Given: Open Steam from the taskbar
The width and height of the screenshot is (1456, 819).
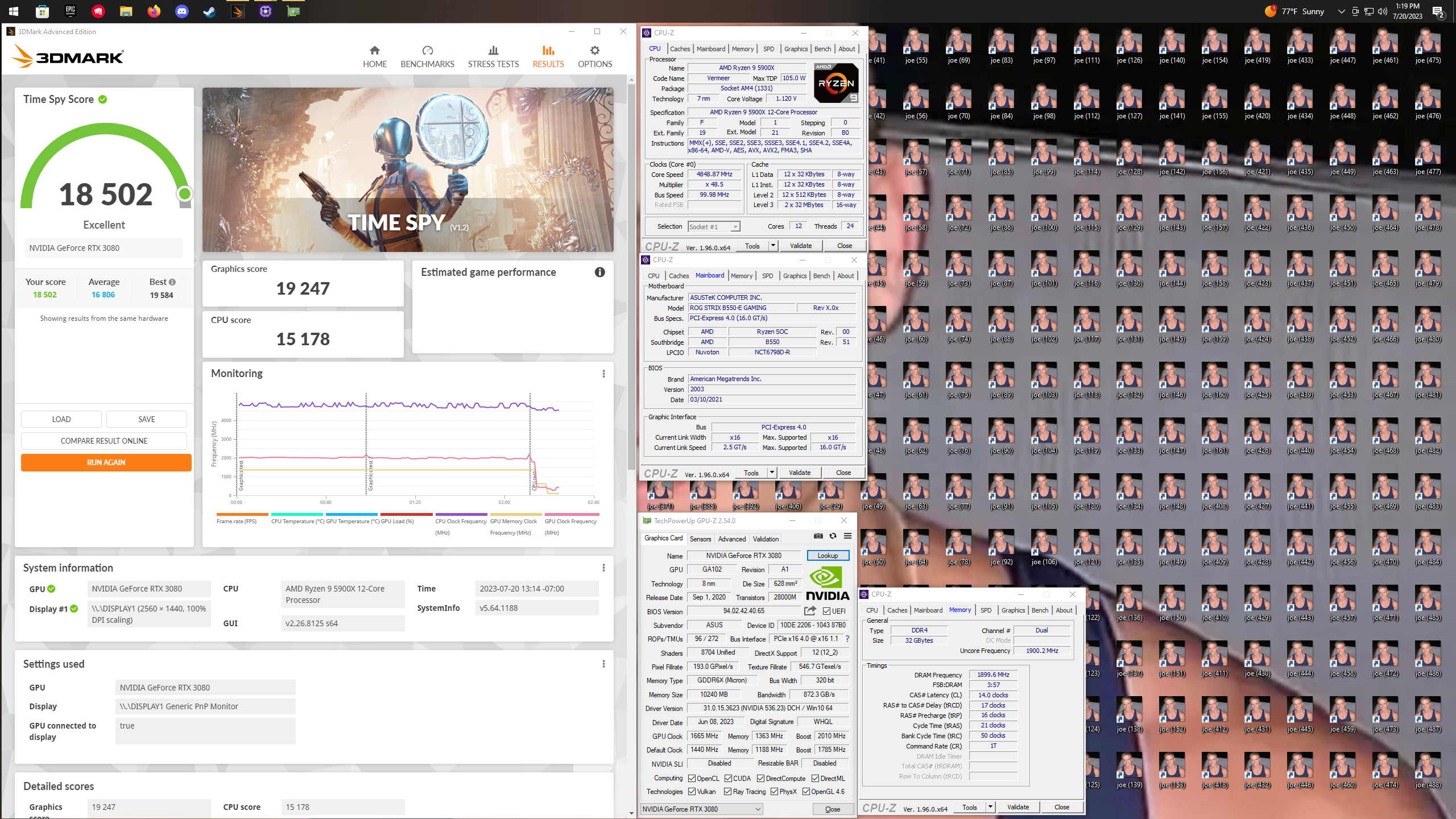Looking at the screenshot, I should click(x=210, y=11).
